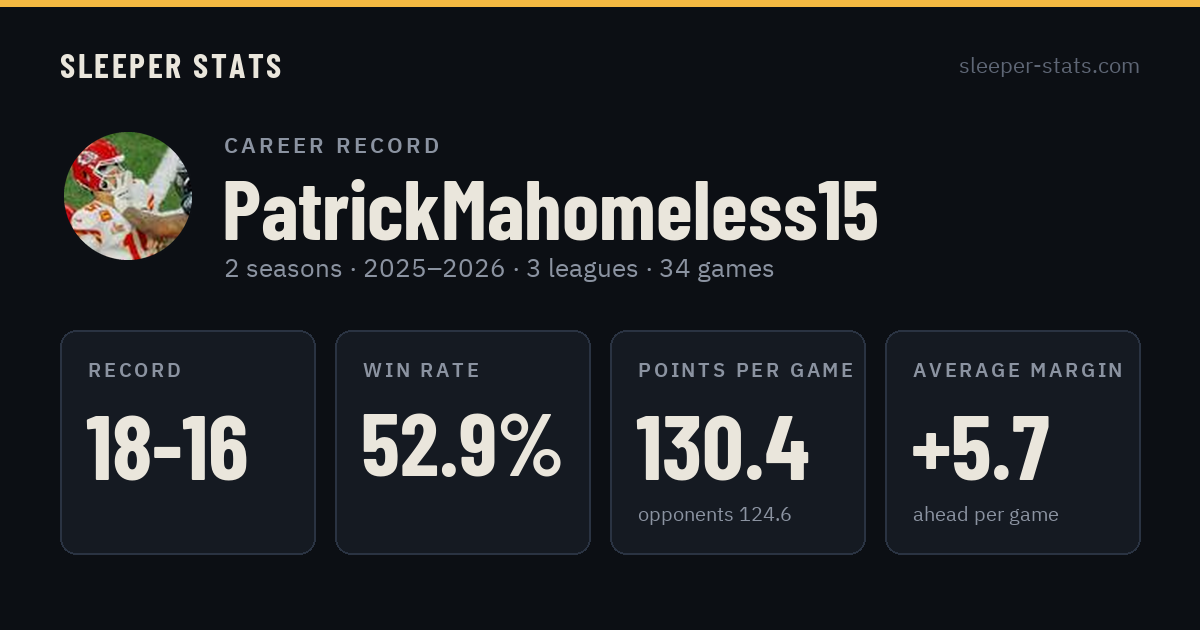The height and width of the screenshot is (630, 1200).
Task: Click the RECORD card label
Action: click(135, 370)
